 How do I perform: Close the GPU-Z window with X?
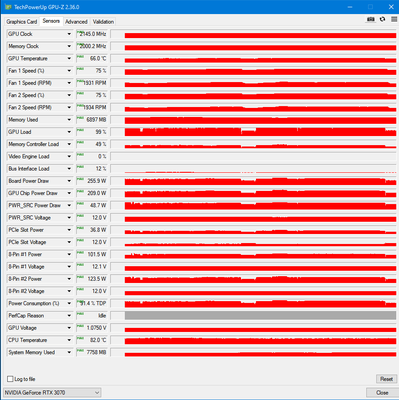(391, 7)
